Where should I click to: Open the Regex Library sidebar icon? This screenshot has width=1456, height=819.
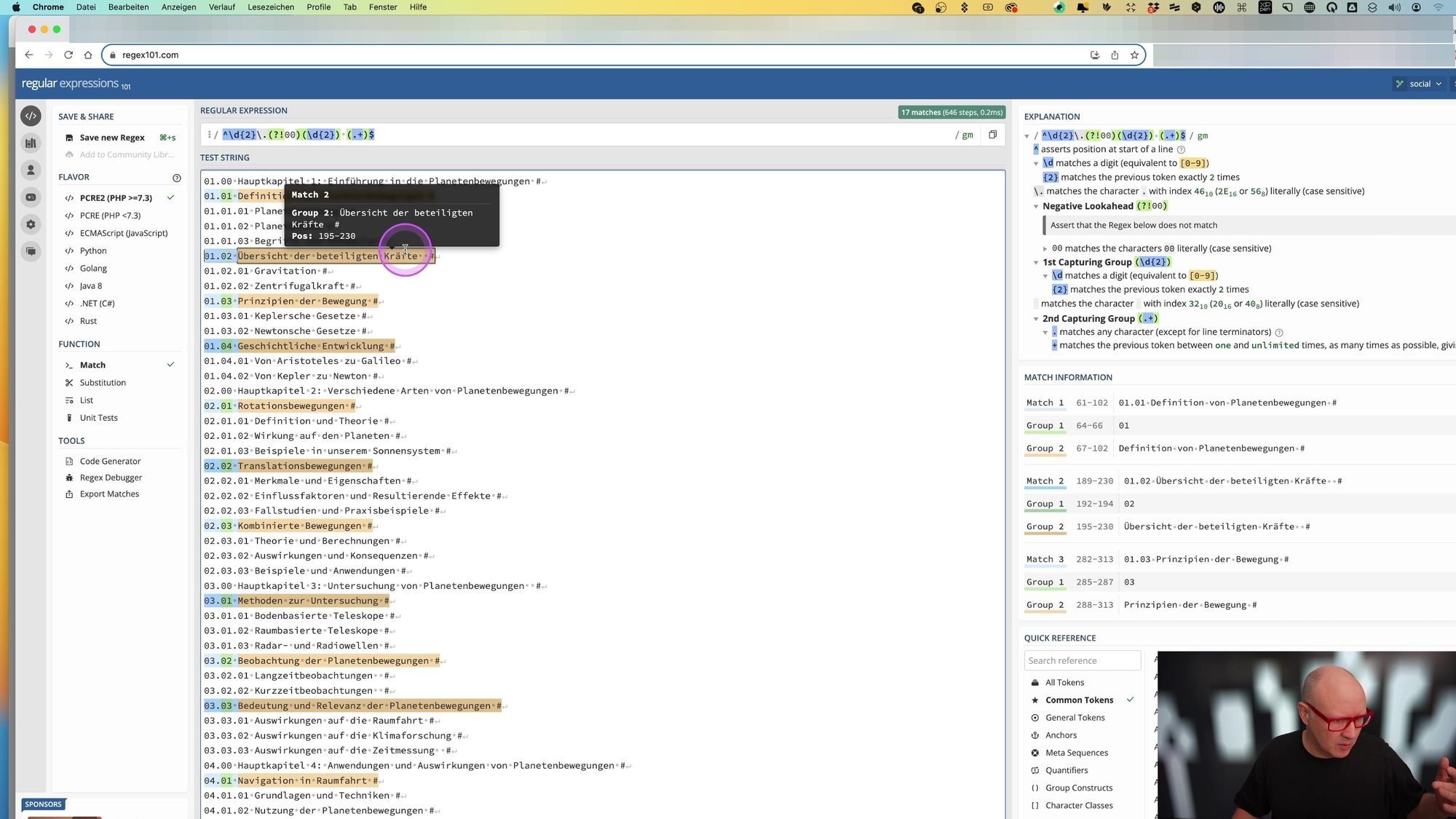pos(31,143)
